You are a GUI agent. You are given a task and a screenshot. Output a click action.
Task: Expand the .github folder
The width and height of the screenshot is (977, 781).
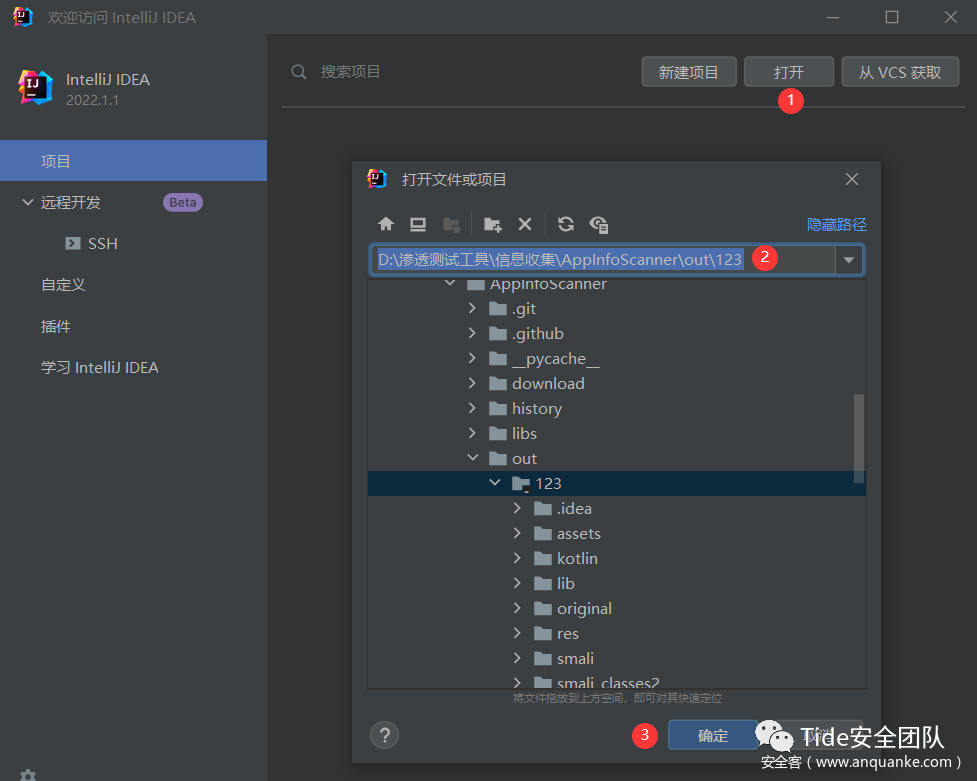click(x=472, y=333)
